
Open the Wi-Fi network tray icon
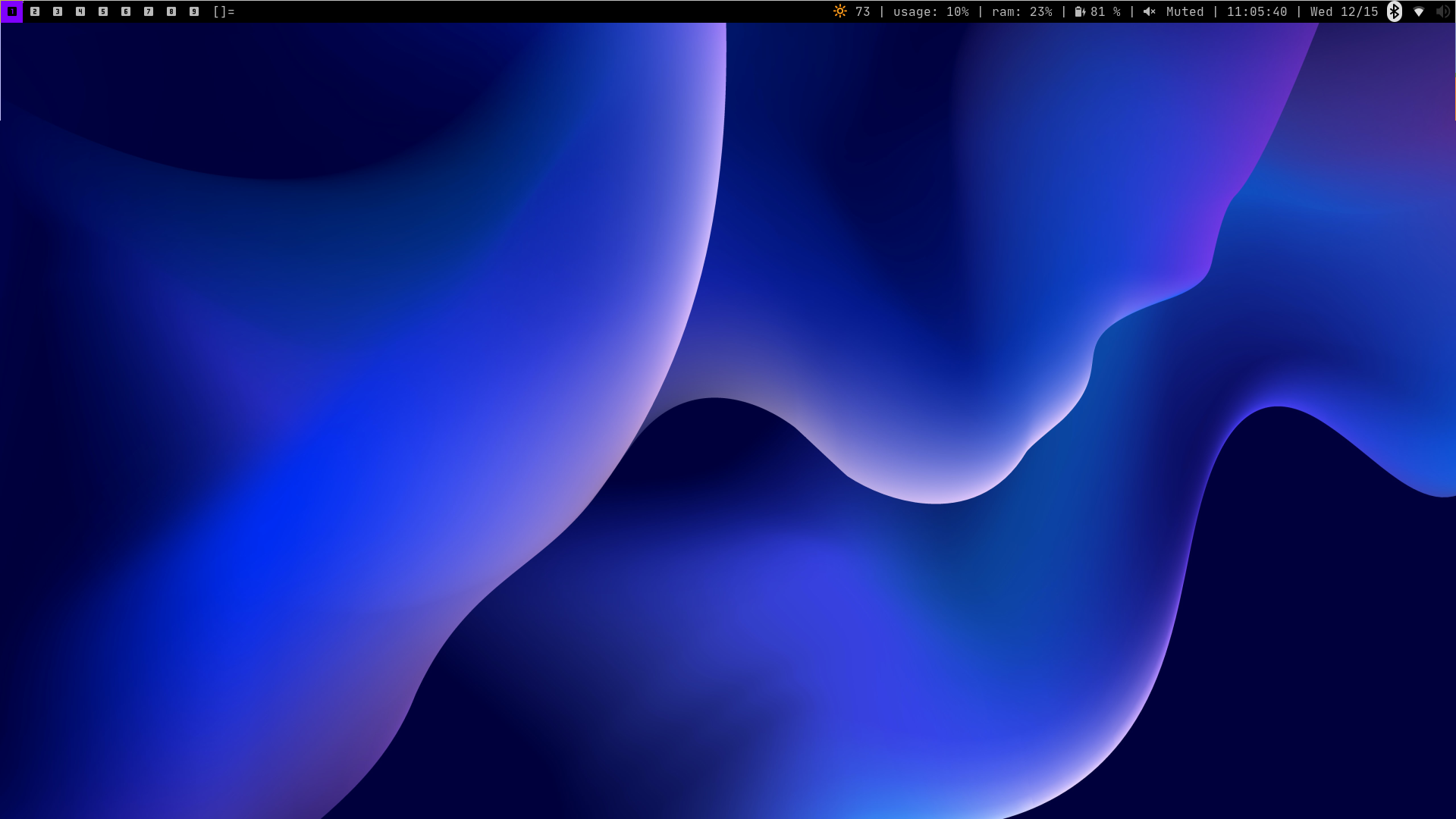[1419, 11]
